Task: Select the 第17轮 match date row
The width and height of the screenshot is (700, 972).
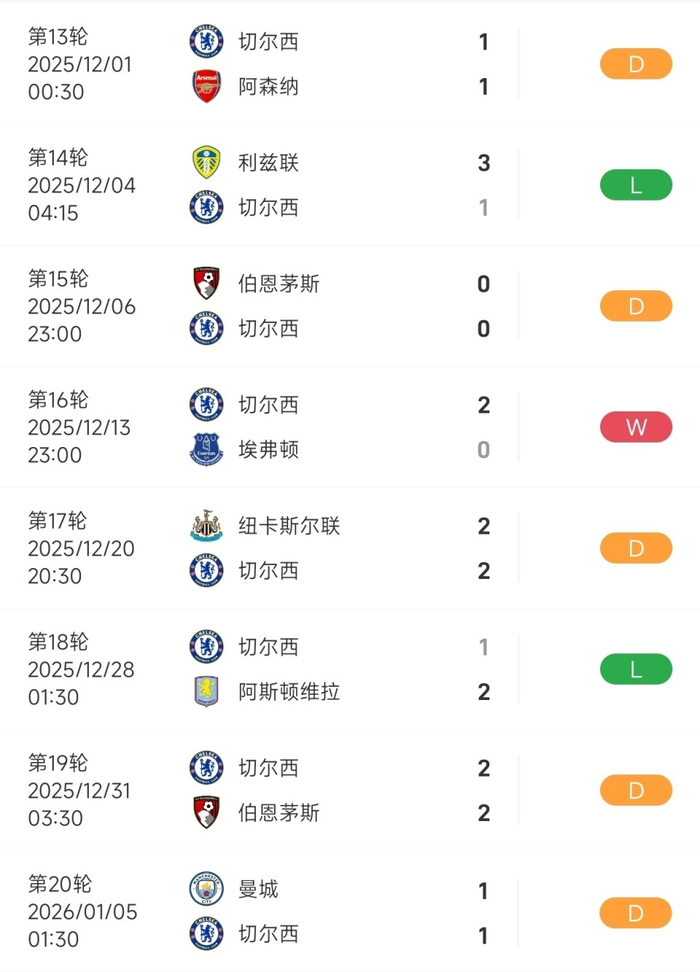Action: pyautogui.click(x=81, y=548)
